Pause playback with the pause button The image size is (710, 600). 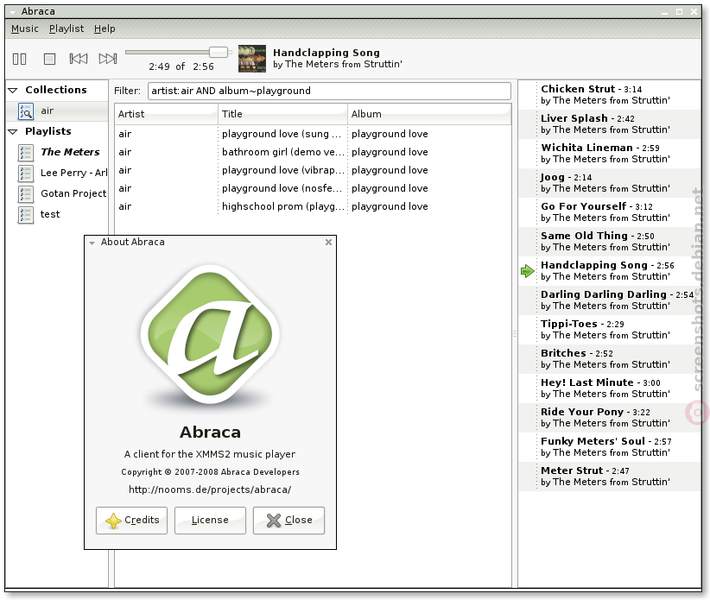(19, 59)
